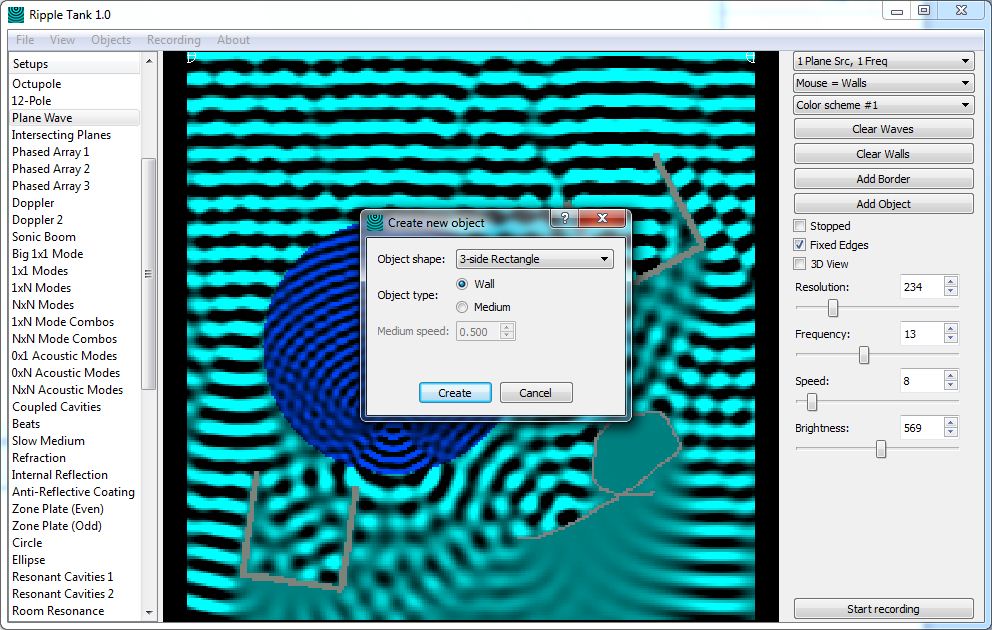Select the Refraction setup
Image resolution: width=992 pixels, height=630 pixels.
[39, 458]
